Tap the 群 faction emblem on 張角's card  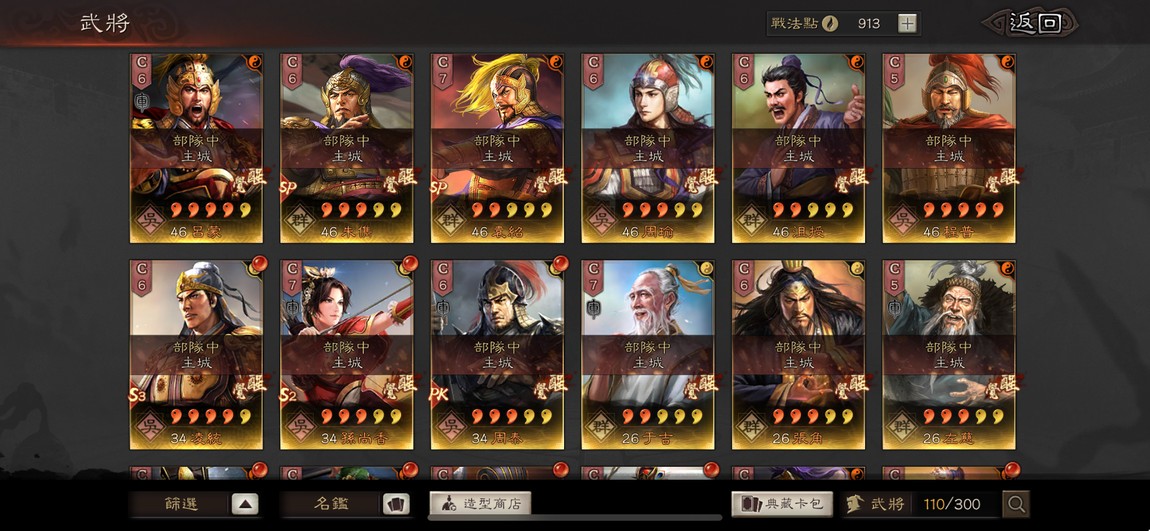(752, 426)
